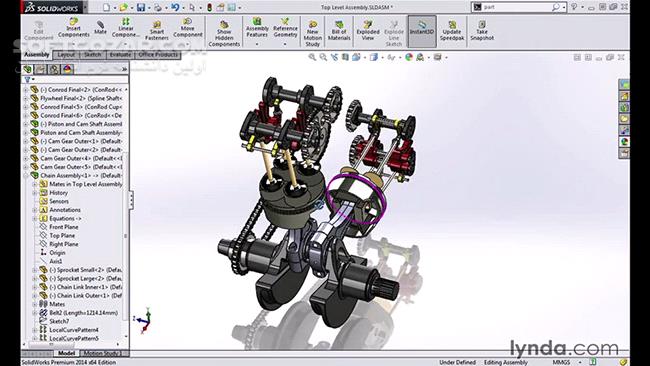
Task: Expand the Equations node
Action: [34, 218]
